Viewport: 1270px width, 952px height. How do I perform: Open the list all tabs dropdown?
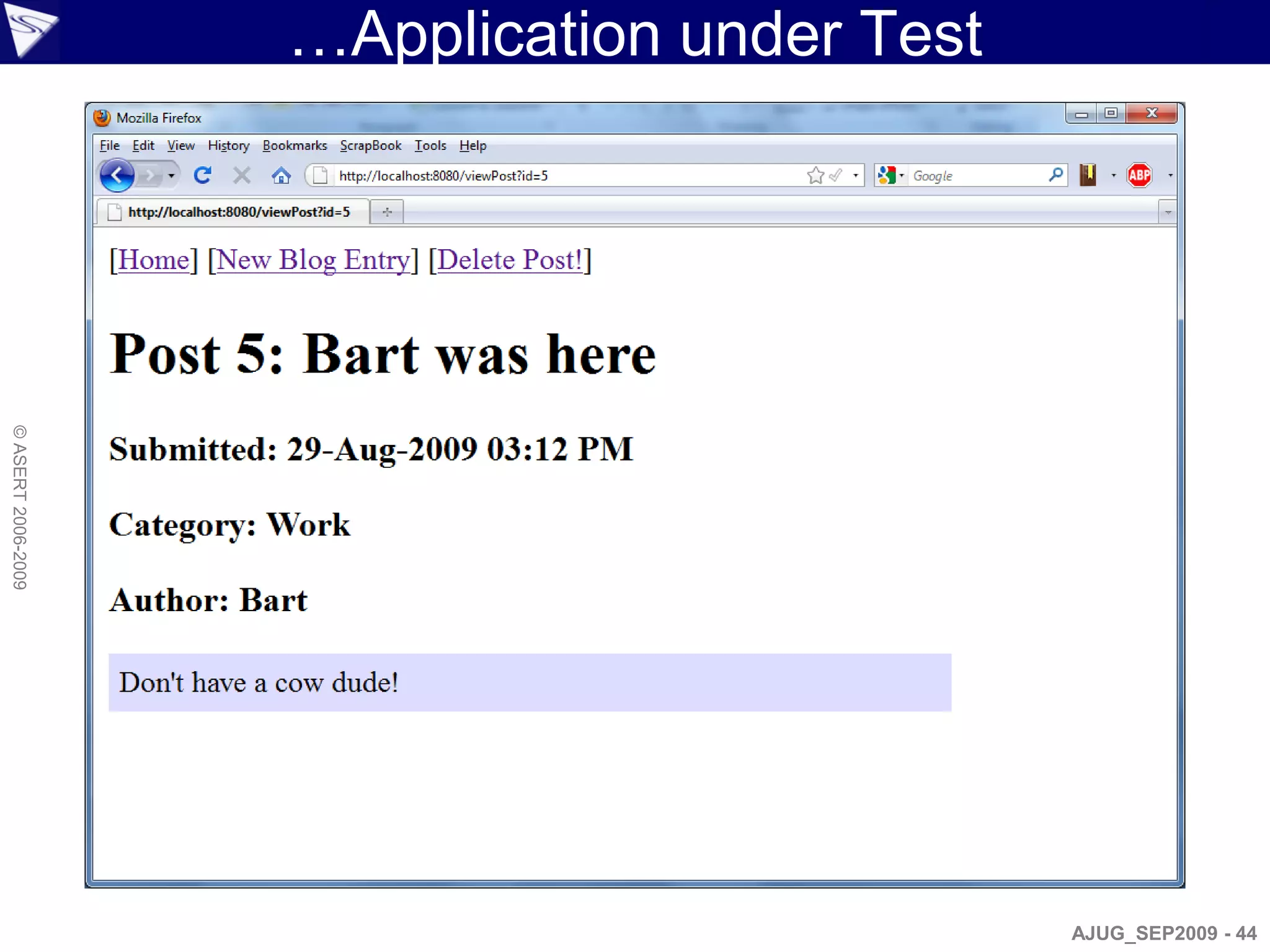pos(1168,213)
